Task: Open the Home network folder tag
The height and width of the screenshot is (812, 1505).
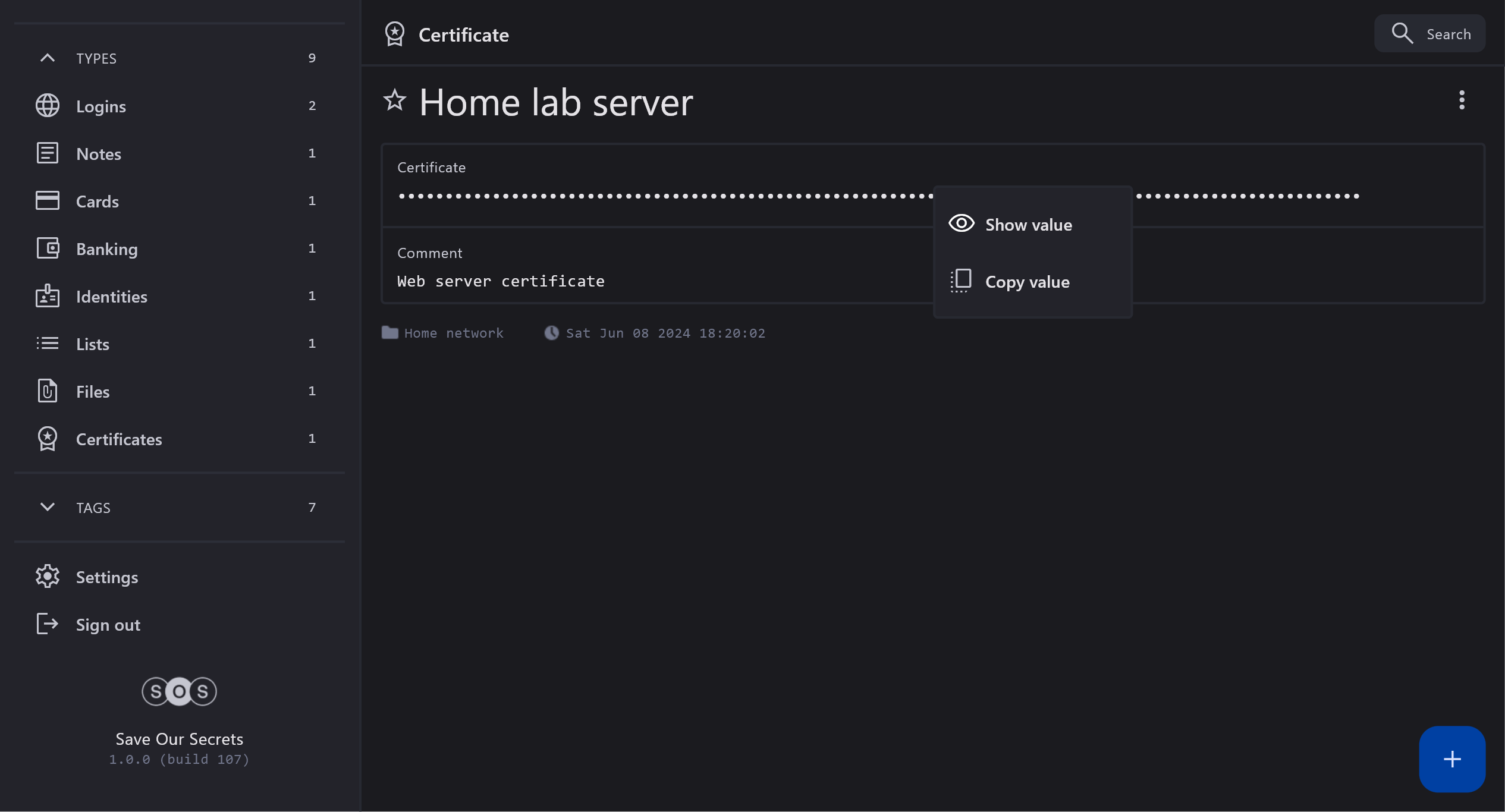Action: click(x=453, y=333)
